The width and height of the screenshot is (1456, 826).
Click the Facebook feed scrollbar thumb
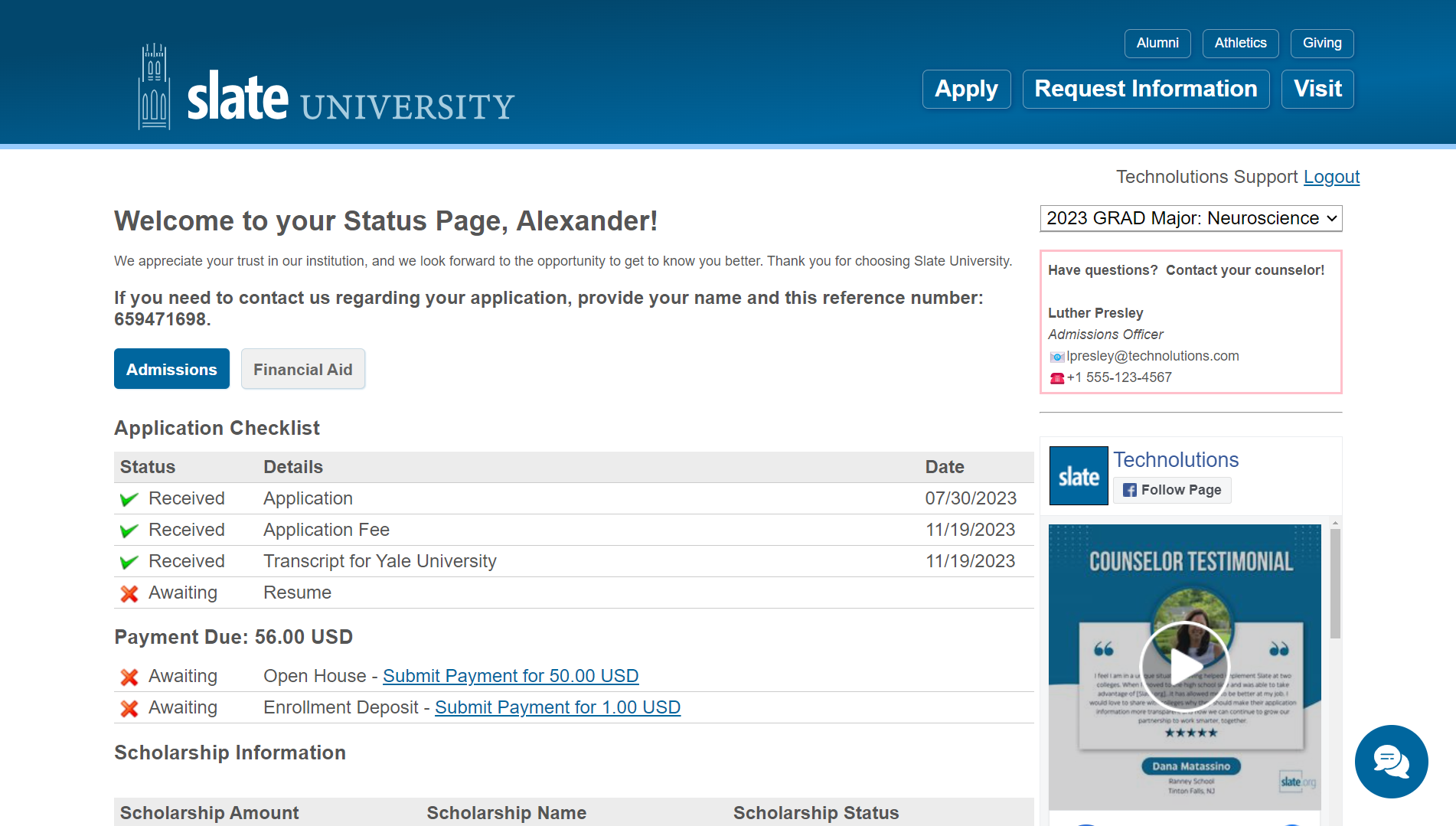tap(1335, 583)
